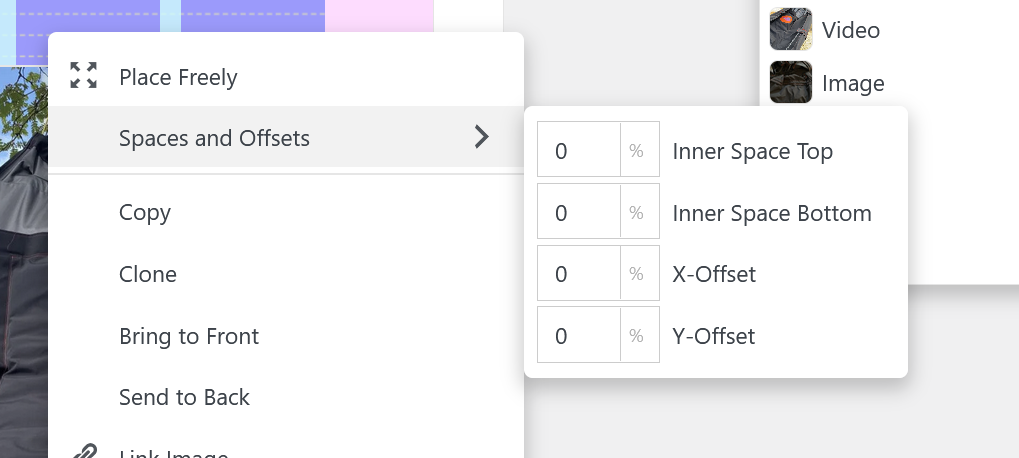Viewport: 1019px width, 458px height.
Task: Select the Video item label in list
Action: click(x=851, y=30)
